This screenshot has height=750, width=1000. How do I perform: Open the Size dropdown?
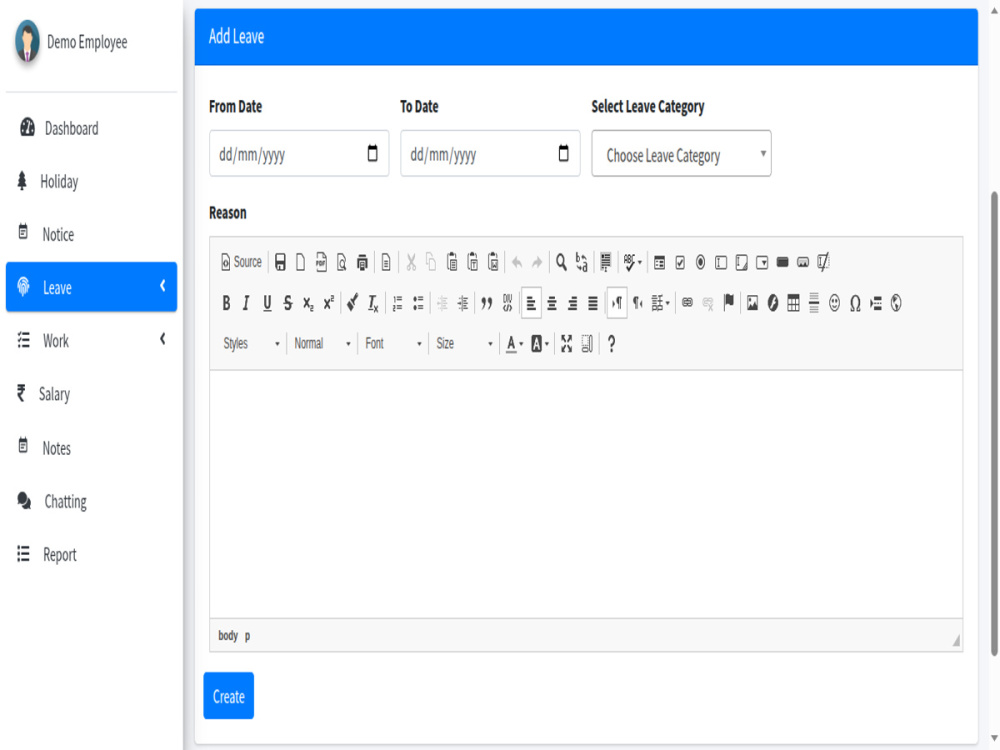pos(464,344)
